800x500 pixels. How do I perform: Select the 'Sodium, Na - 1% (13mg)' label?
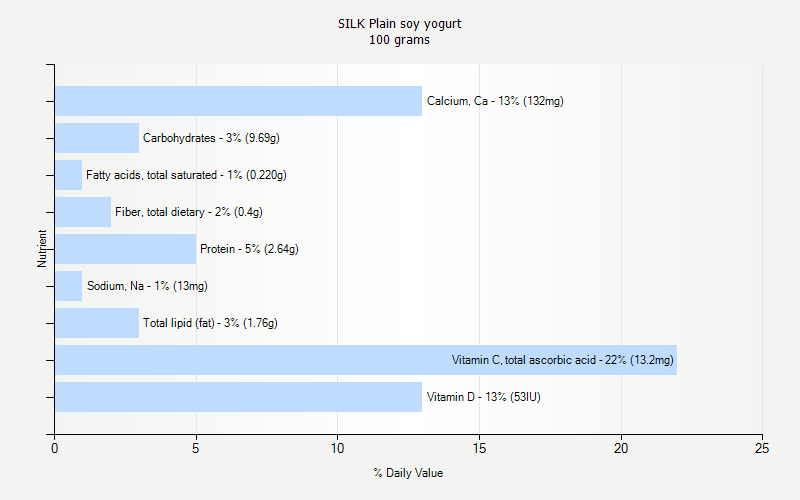147,286
